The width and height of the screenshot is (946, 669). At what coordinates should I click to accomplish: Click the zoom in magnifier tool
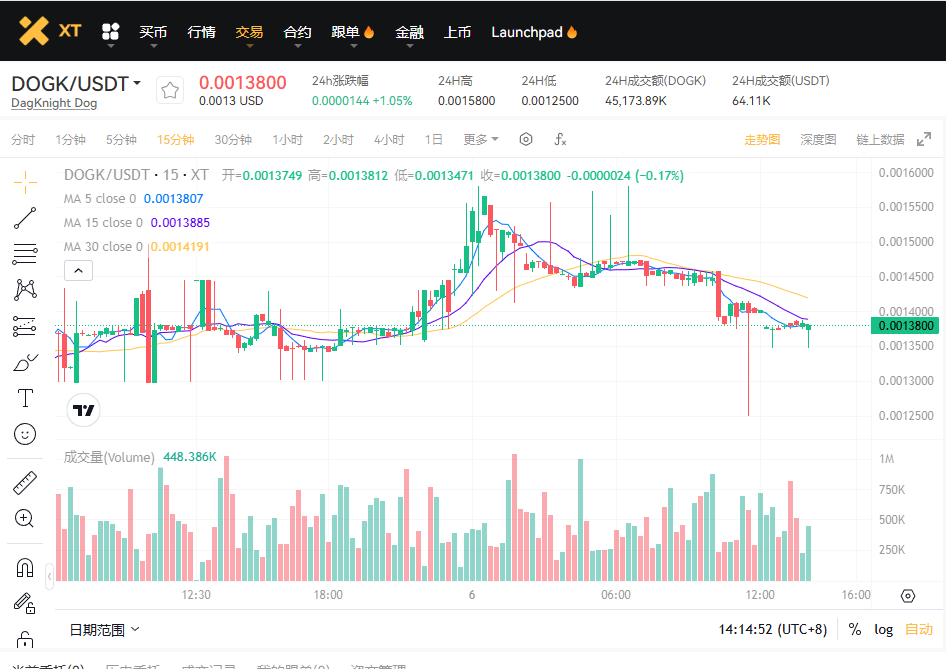(26, 518)
